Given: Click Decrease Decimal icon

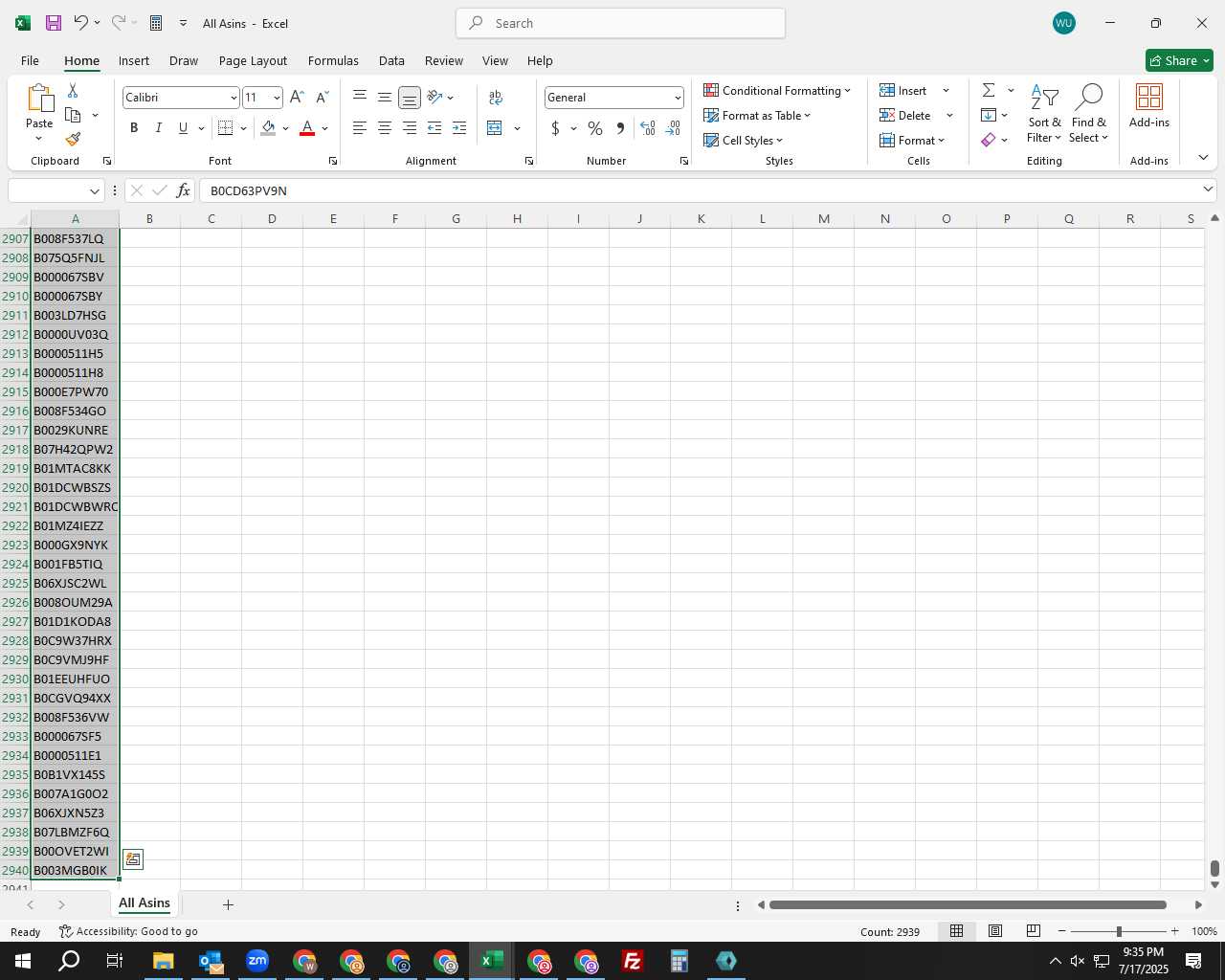Looking at the screenshot, I should point(673,128).
